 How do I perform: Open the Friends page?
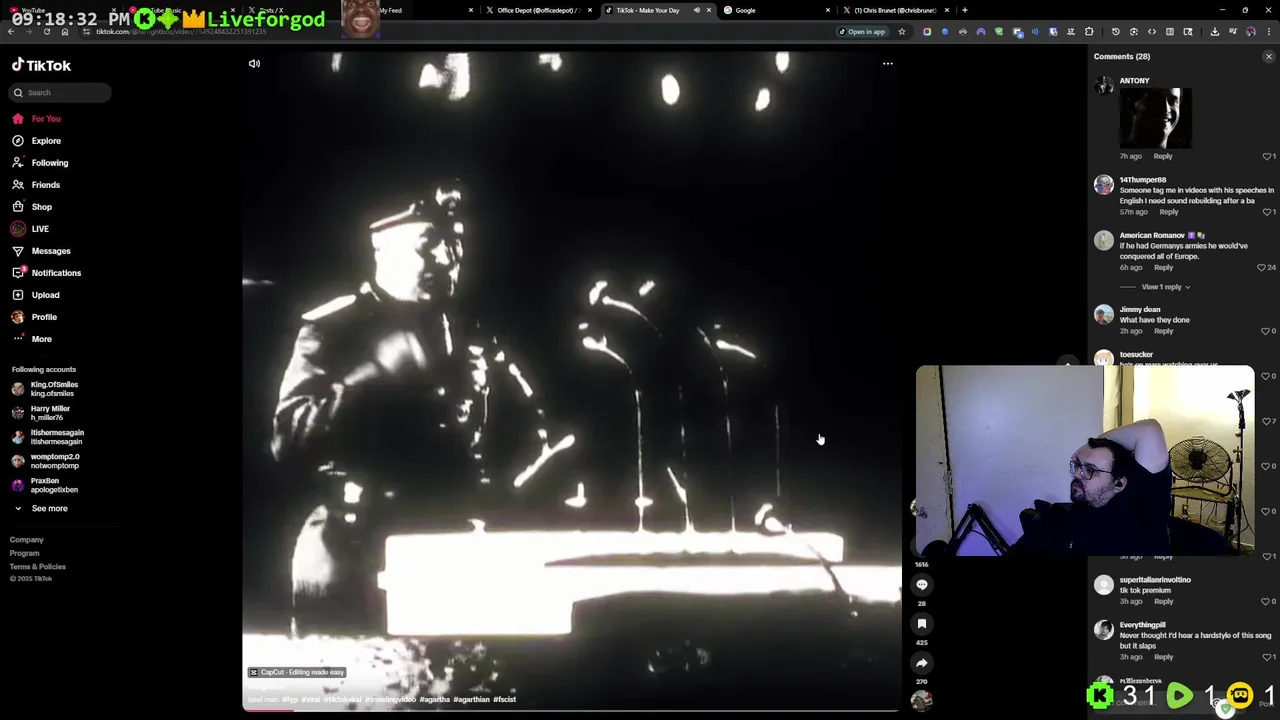45,185
